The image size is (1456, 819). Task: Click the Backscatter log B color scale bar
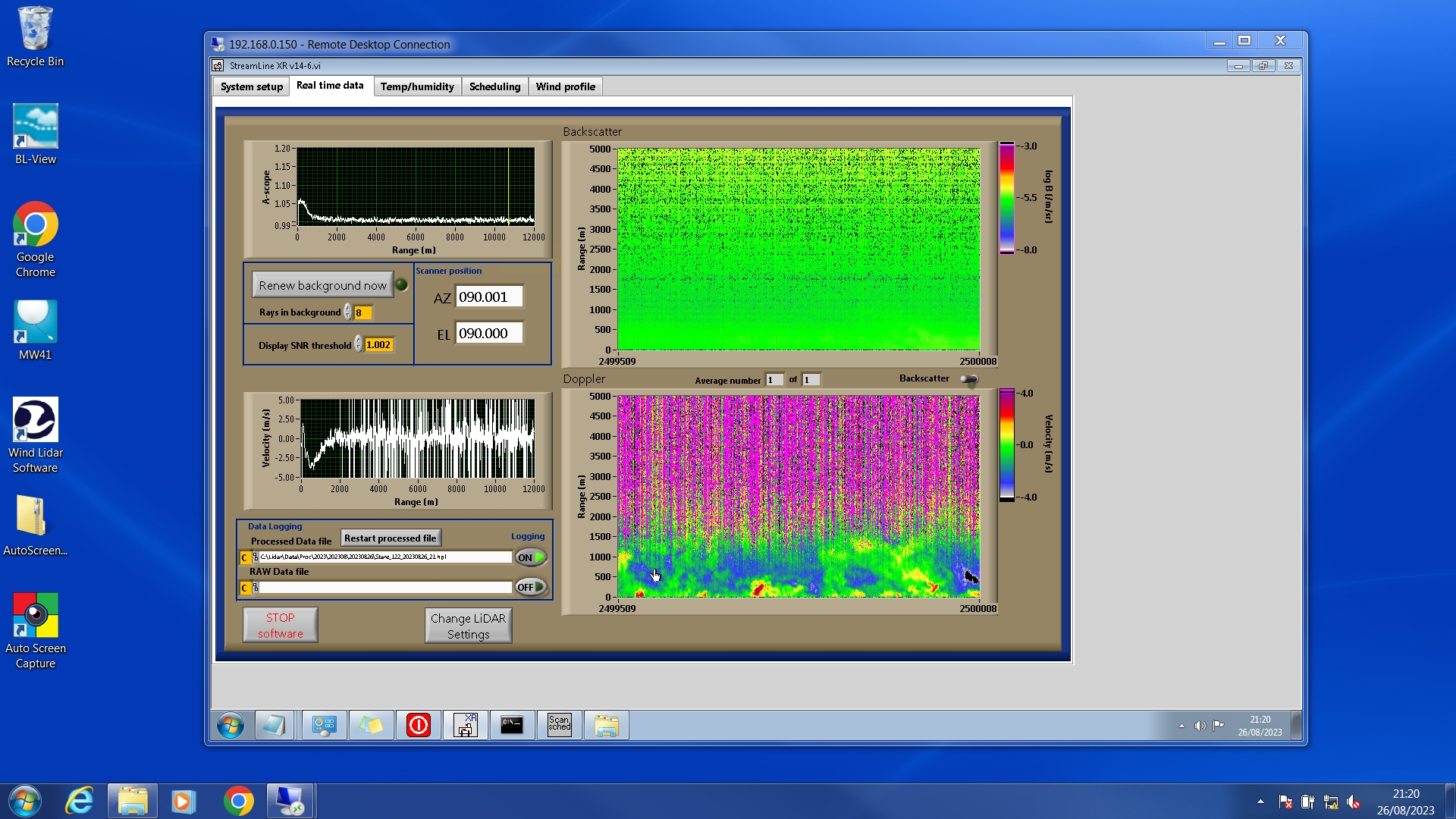point(1006,197)
